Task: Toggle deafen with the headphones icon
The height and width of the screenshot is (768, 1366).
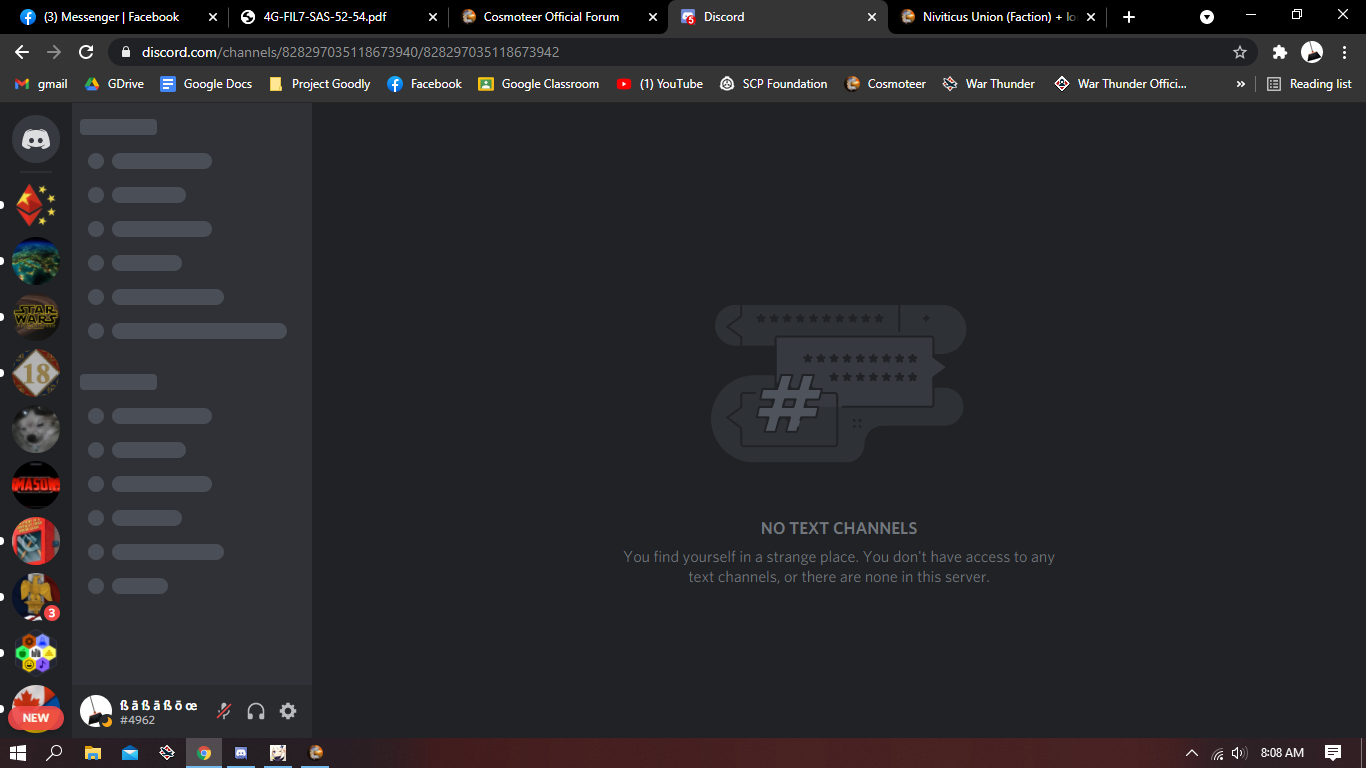Action: click(256, 711)
